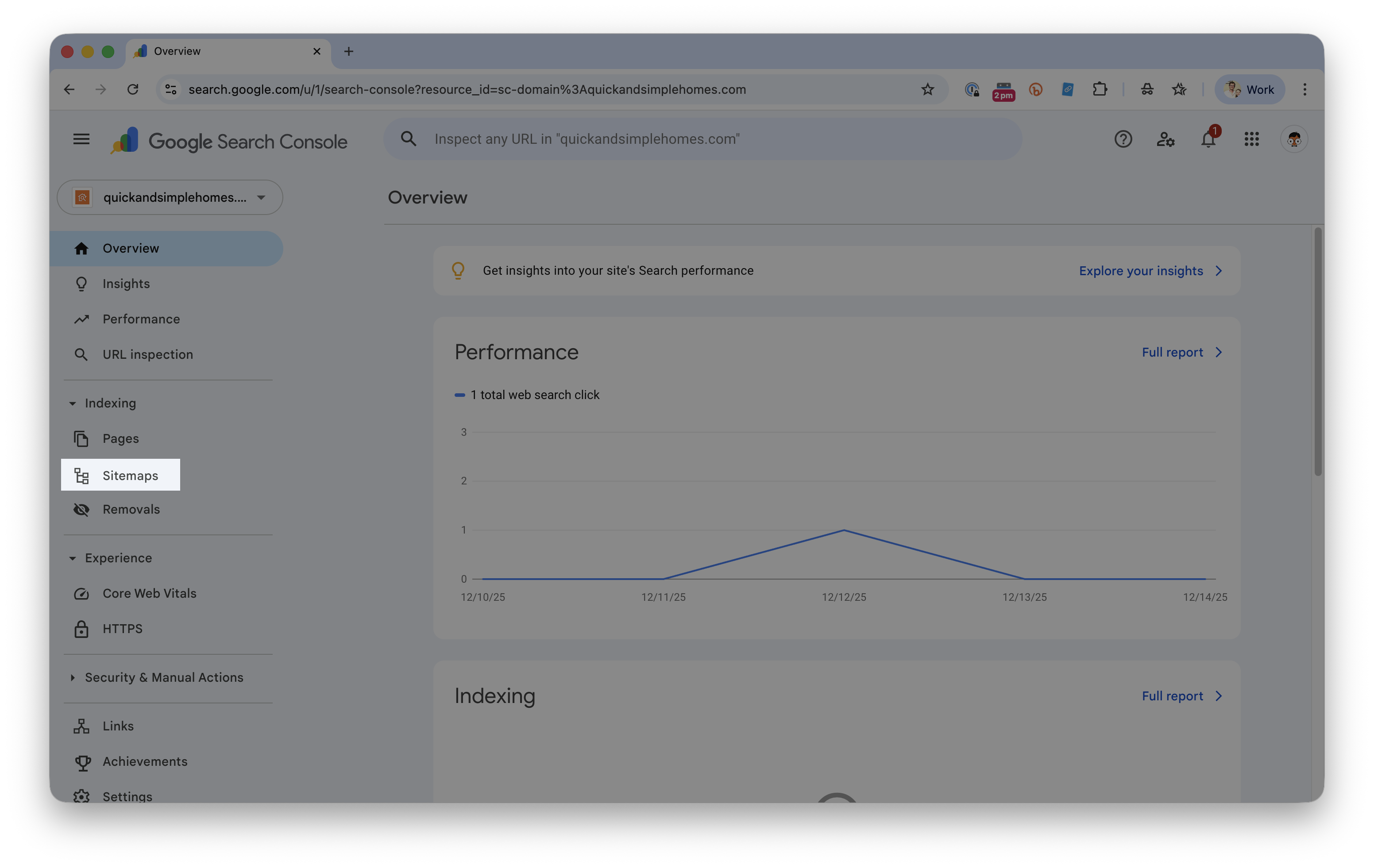The width and height of the screenshot is (1374, 868).
Task: Toggle the hamburger navigation menu
Action: 81,139
